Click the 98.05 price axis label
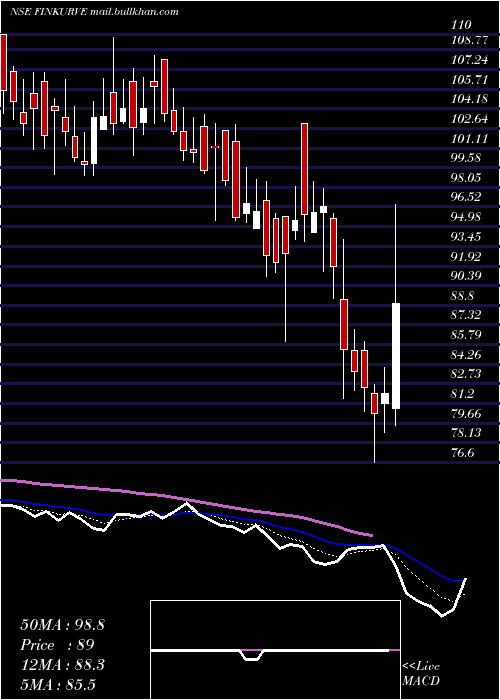500x700 pixels. click(466, 178)
